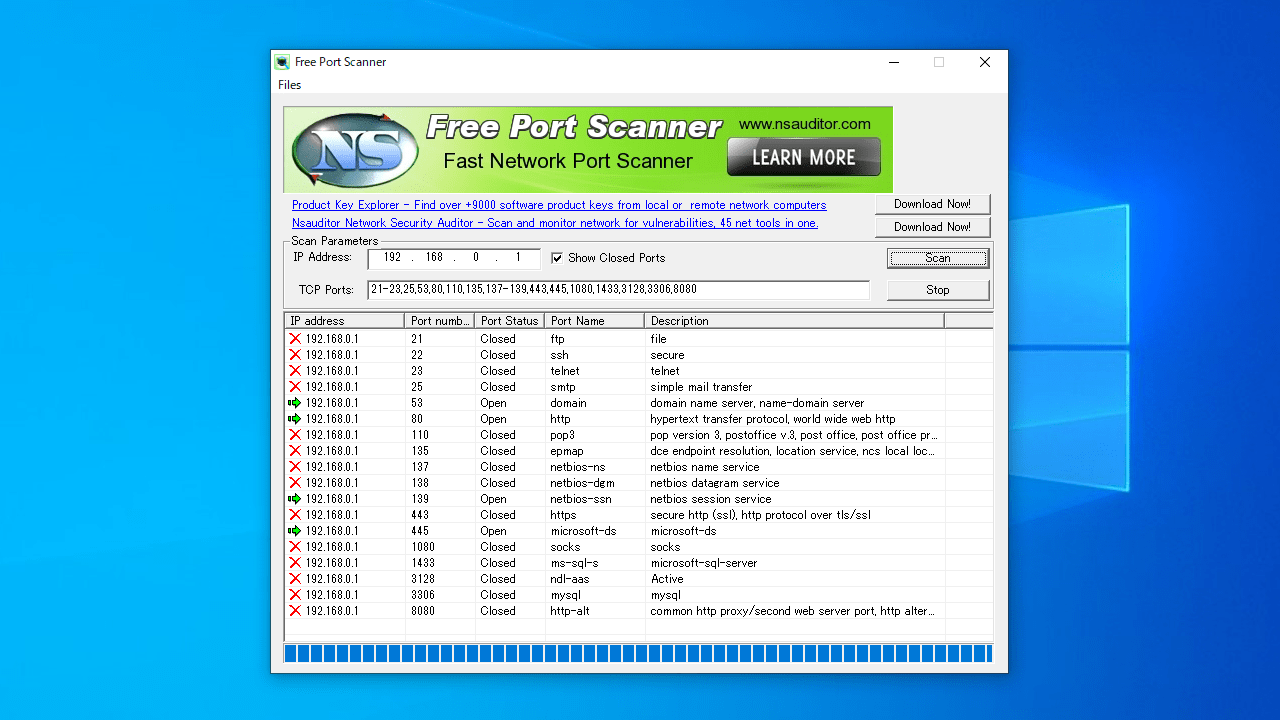Image resolution: width=1280 pixels, height=720 pixels.
Task: Click the red X icon for port 21
Action: 295,339
